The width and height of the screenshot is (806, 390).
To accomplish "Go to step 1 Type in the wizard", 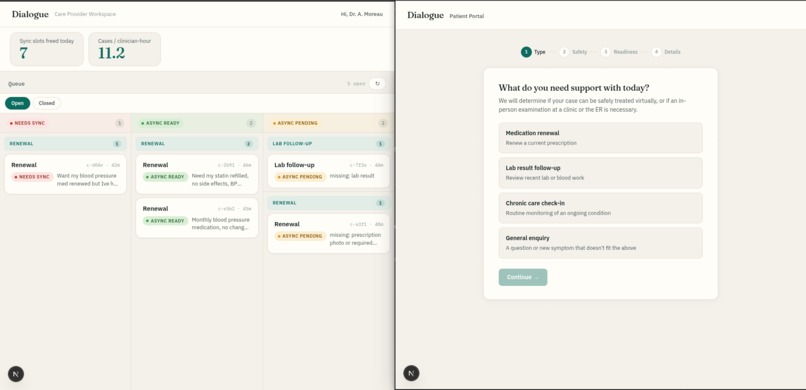I will click(x=533, y=52).
